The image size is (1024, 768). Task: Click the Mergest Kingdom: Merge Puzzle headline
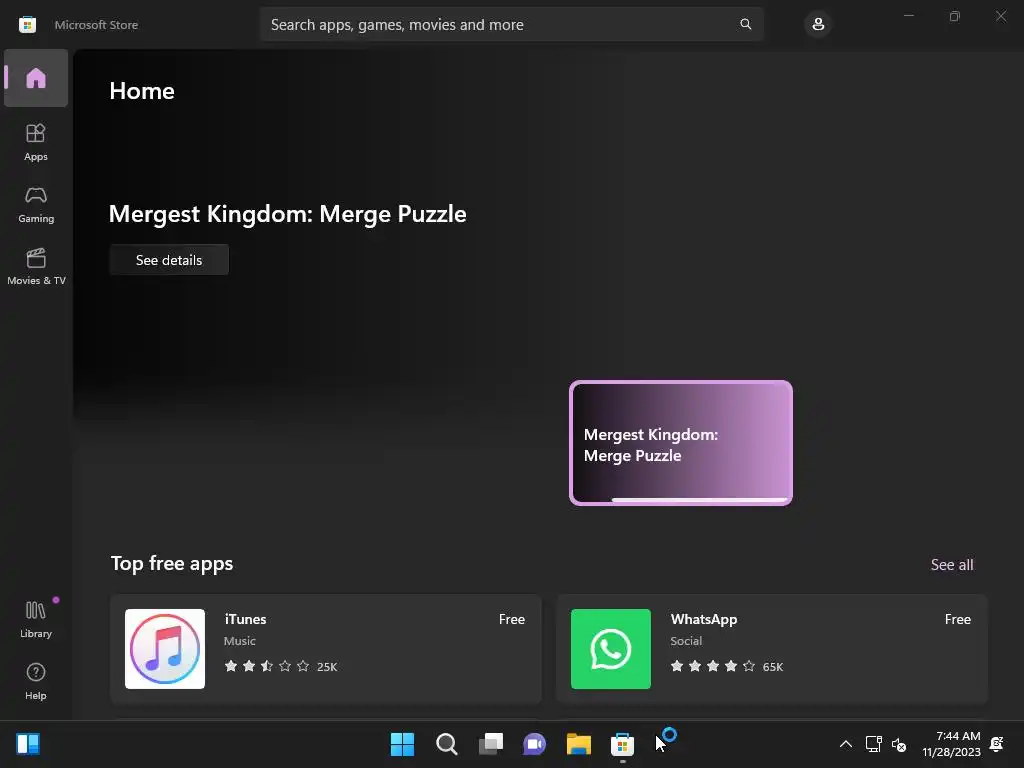[x=287, y=214]
